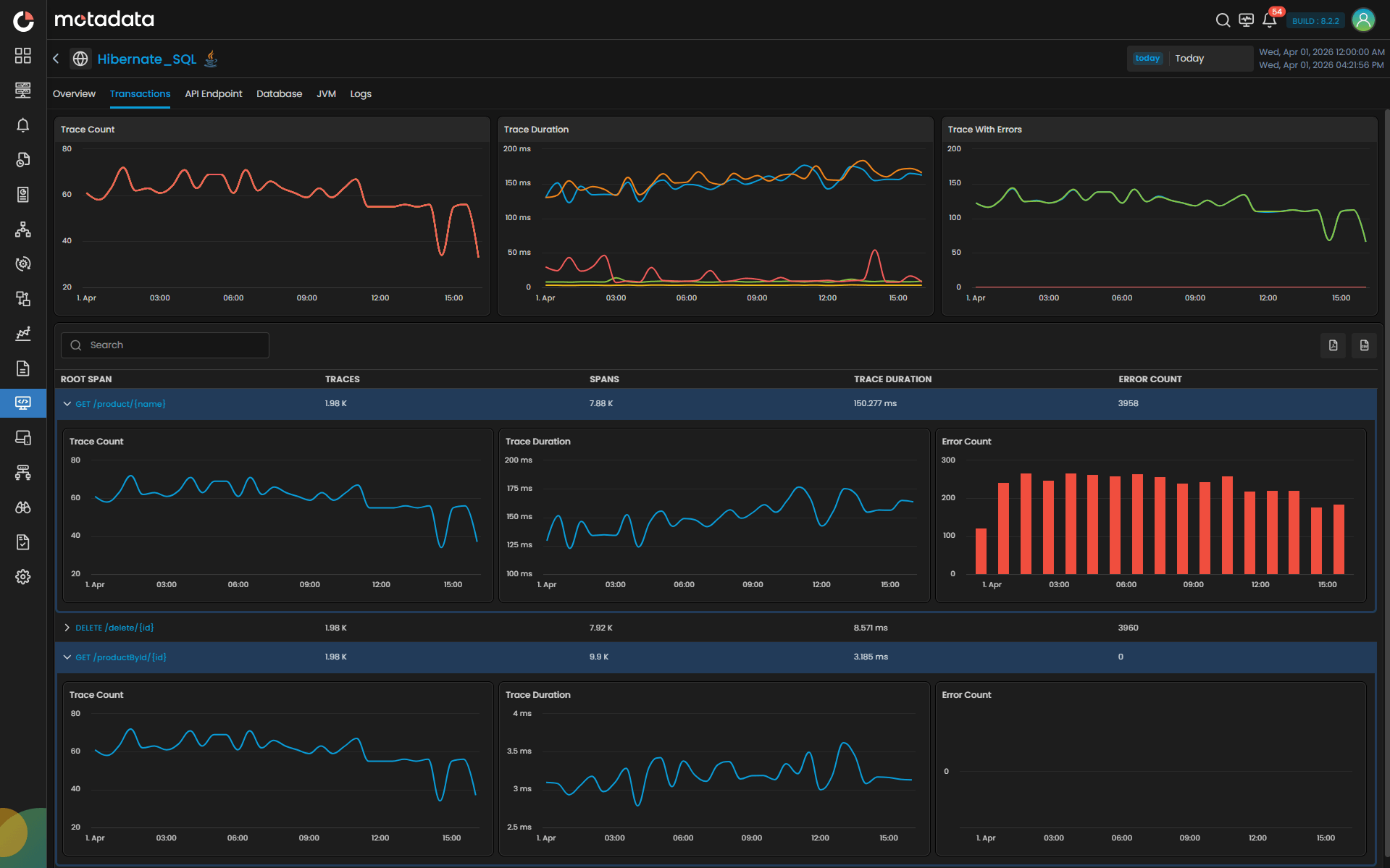Click the monitor health icon near notifications
Screen dimensions: 1390x868
tap(1246, 20)
